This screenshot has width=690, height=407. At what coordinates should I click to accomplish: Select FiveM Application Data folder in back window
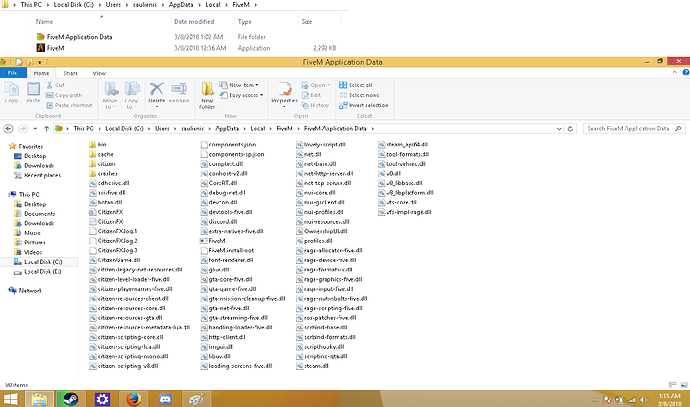click(74, 37)
